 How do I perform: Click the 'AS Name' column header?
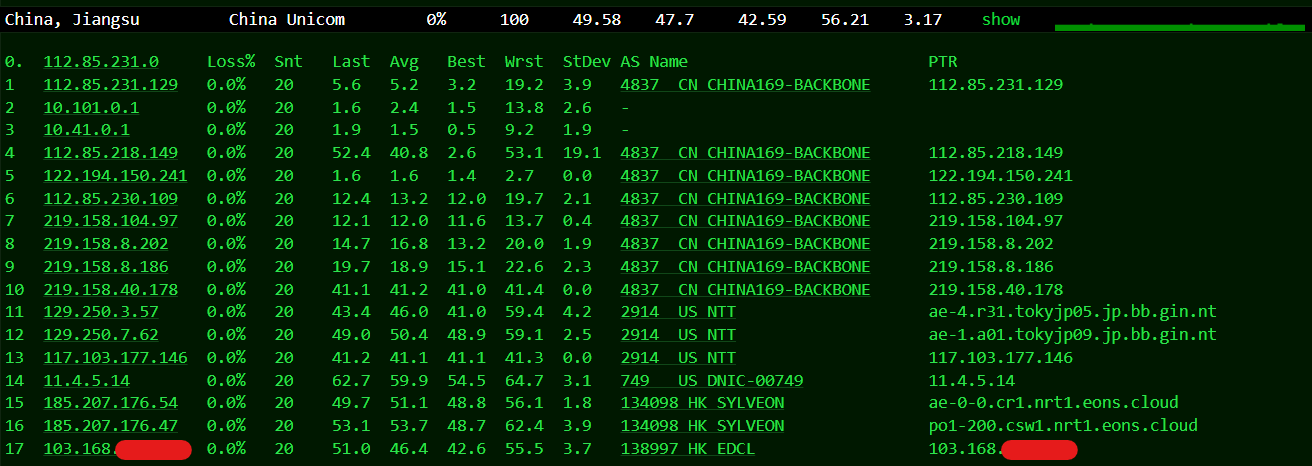click(654, 62)
